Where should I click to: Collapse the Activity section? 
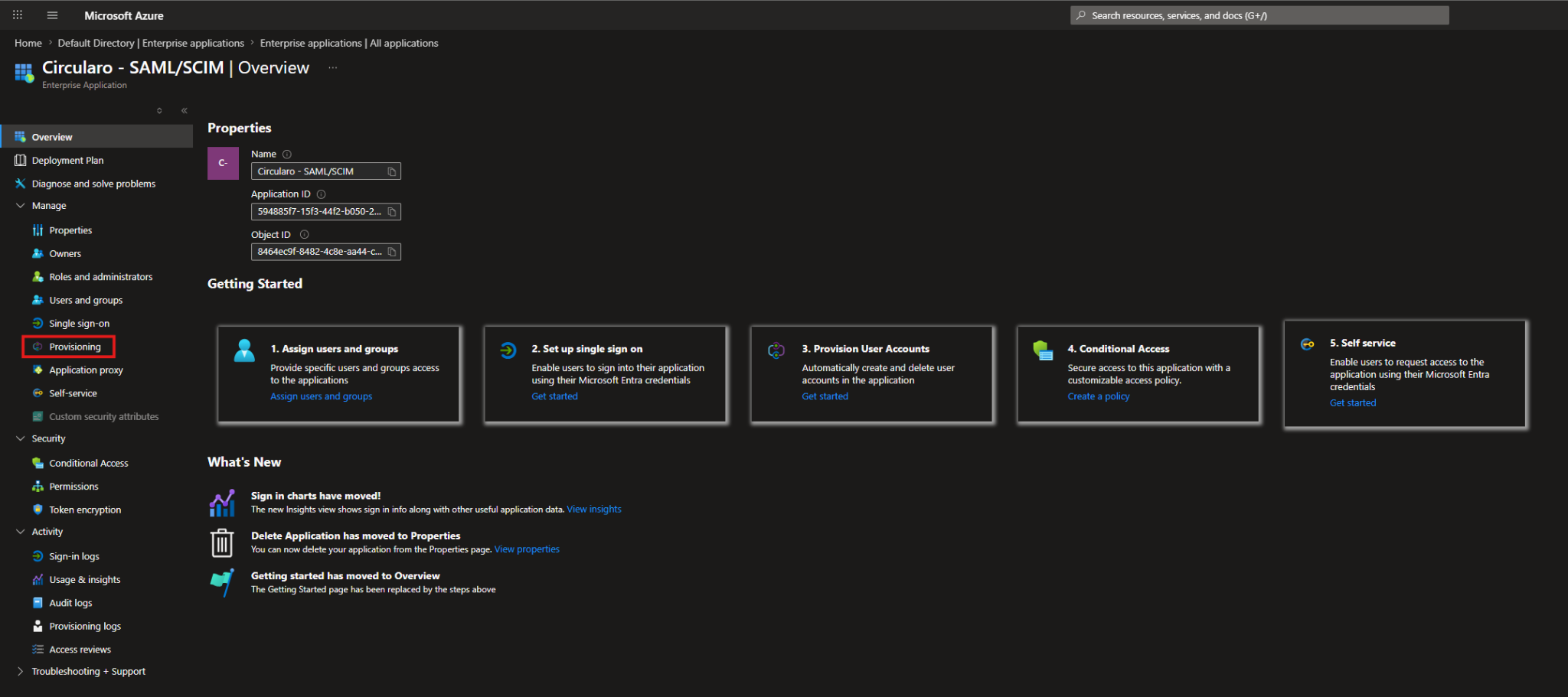click(20, 532)
